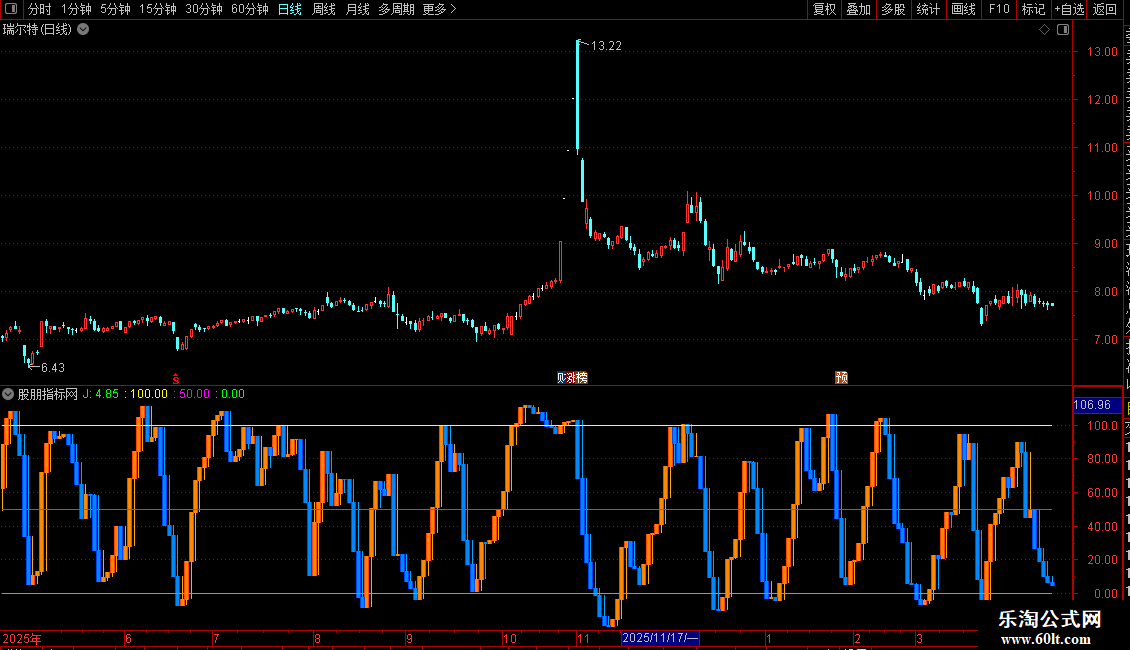Open the 财 event marker icon

click(563, 378)
